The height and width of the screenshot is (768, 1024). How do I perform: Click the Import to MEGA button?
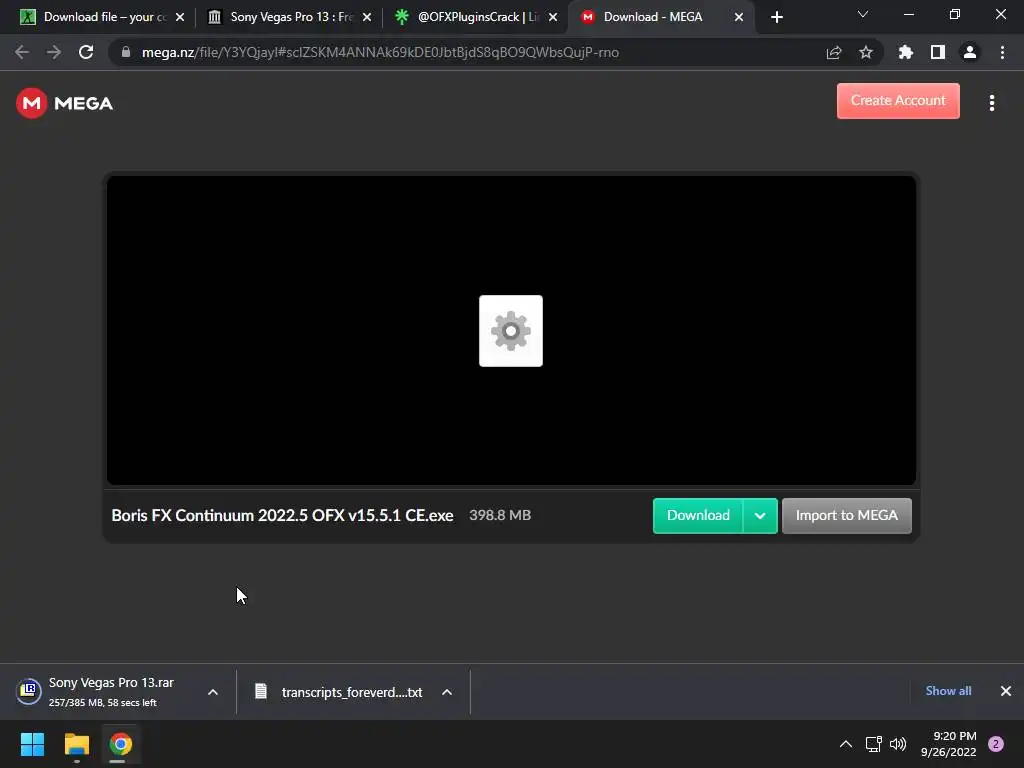846,515
